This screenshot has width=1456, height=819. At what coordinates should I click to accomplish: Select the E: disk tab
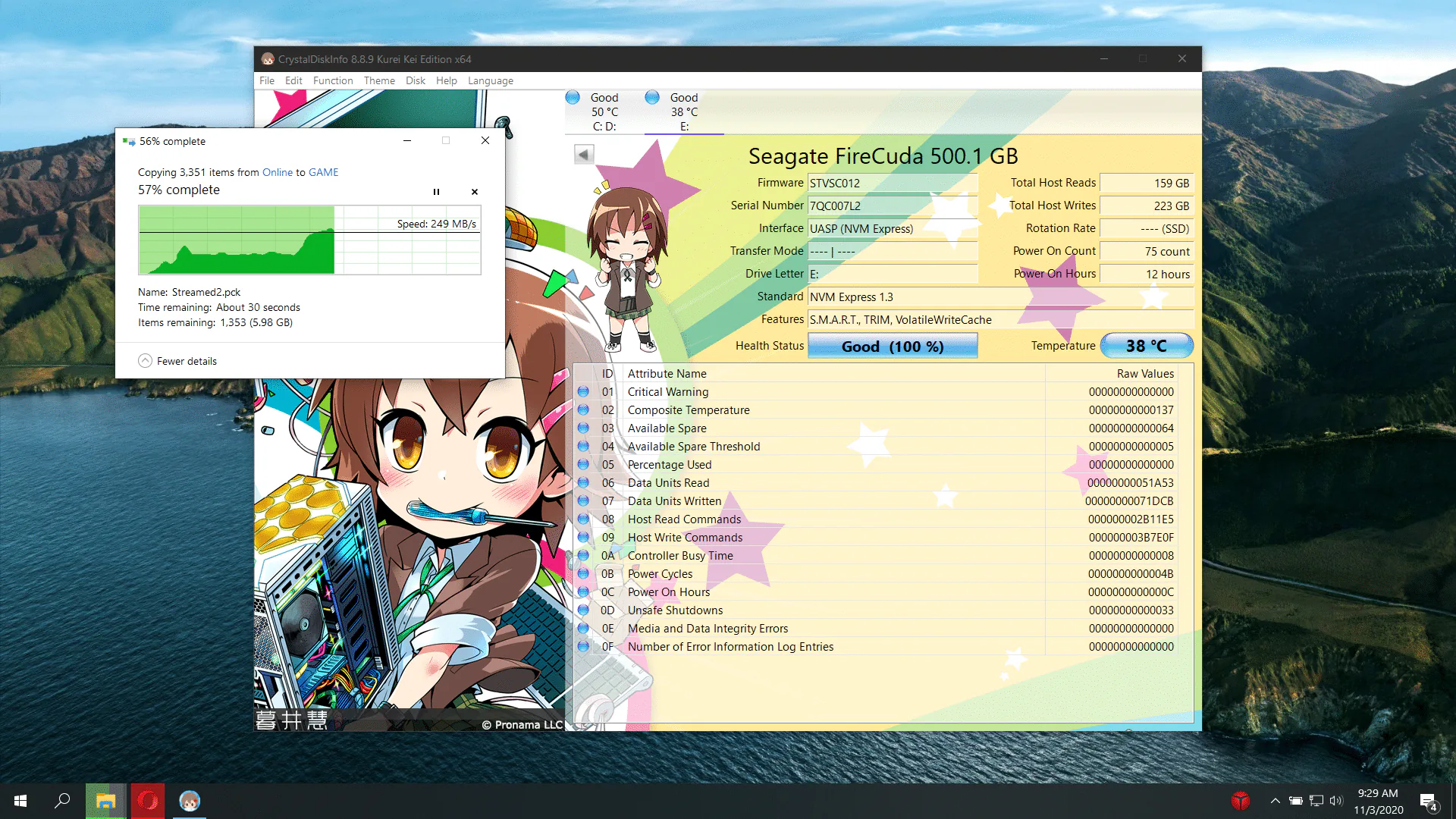click(683, 112)
